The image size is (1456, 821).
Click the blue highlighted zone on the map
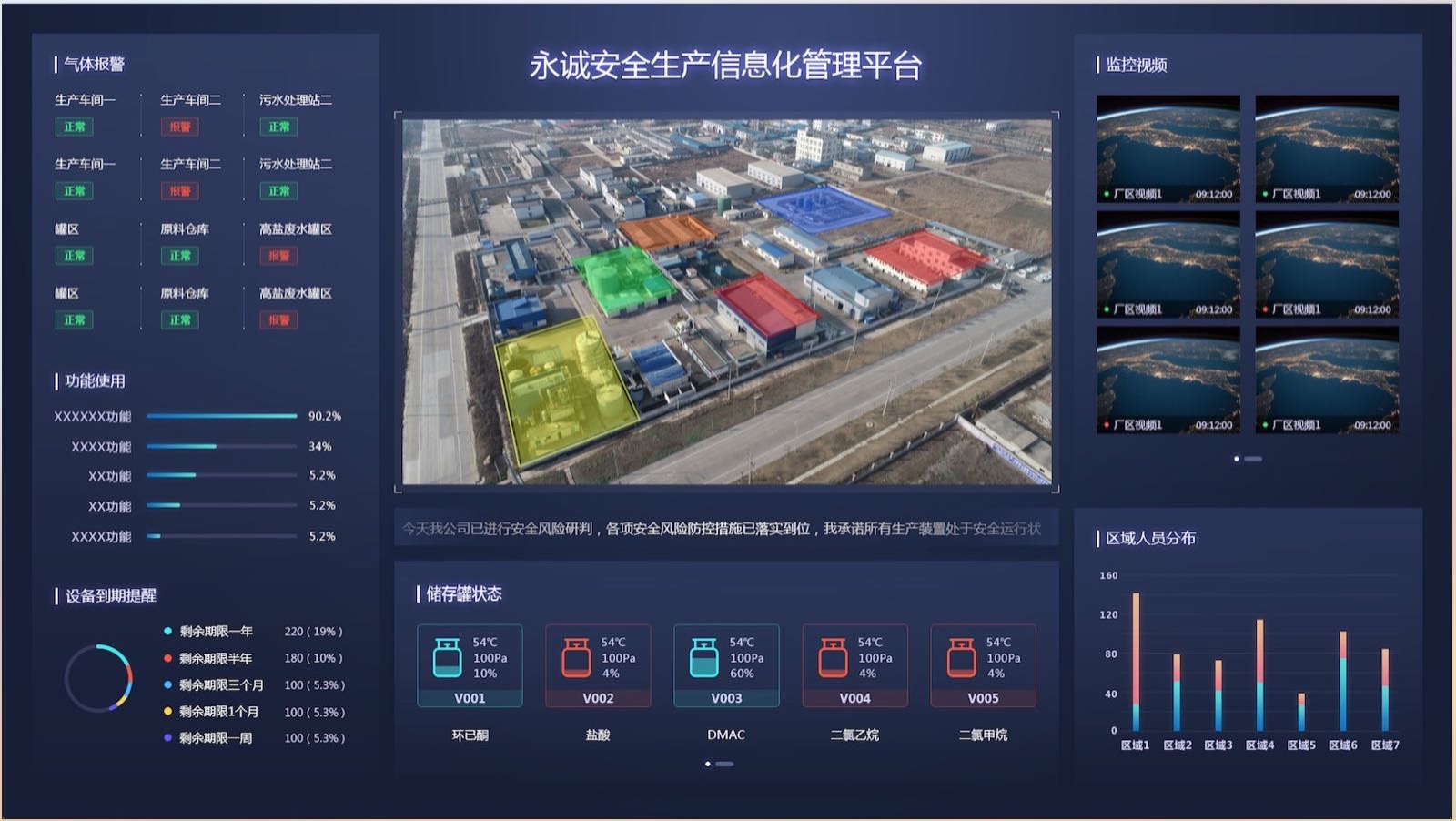coord(822,208)
